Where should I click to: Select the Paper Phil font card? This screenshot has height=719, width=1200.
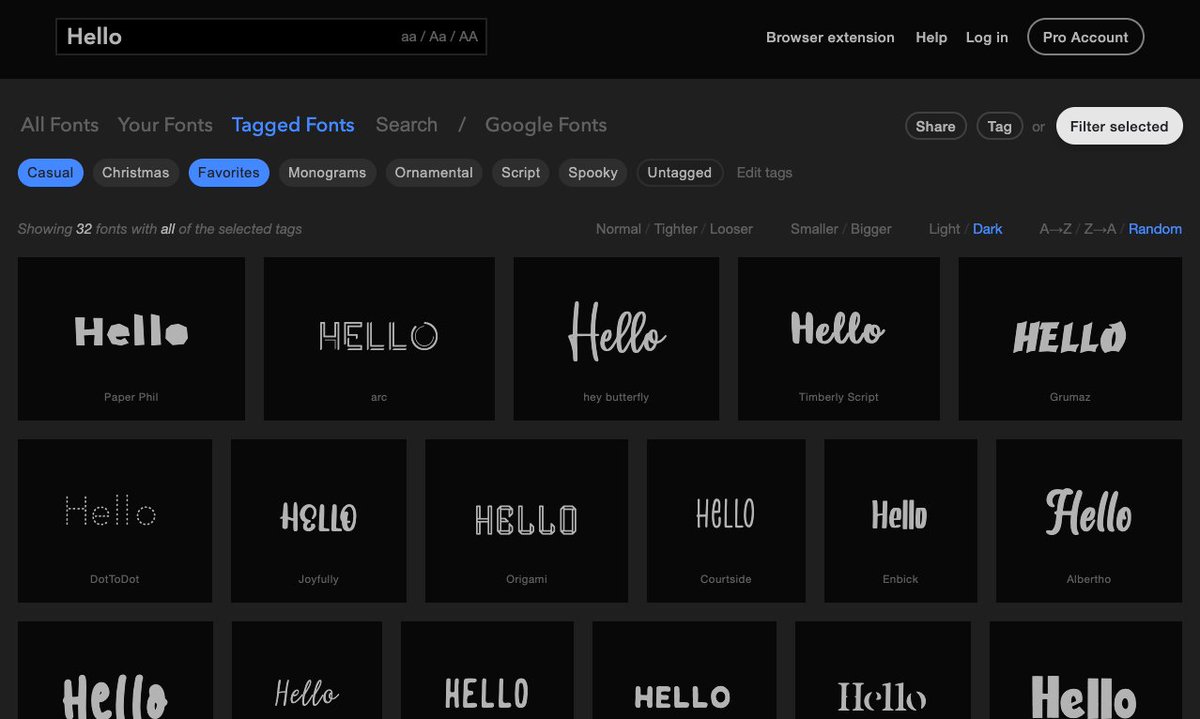(x=131, y=339)
